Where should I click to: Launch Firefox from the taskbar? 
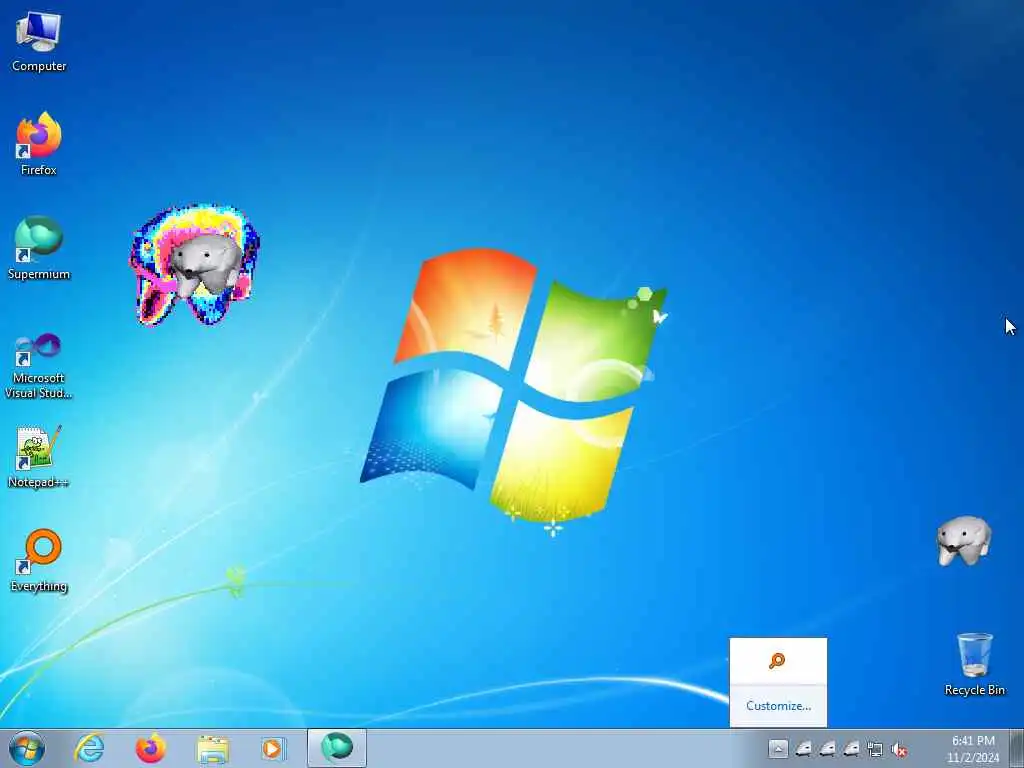coord(151,748)
